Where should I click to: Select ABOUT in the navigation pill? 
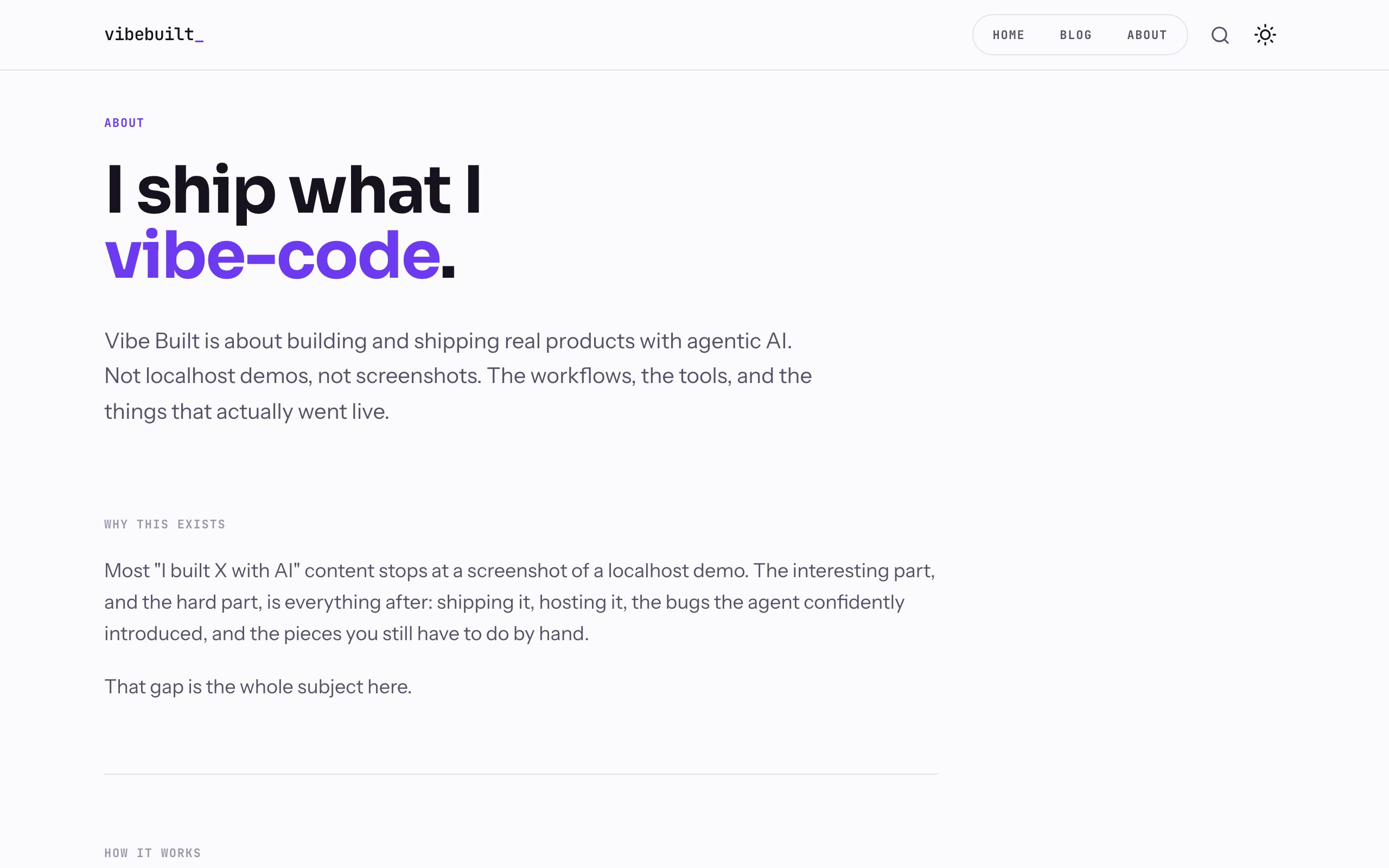coord(1147,35)
